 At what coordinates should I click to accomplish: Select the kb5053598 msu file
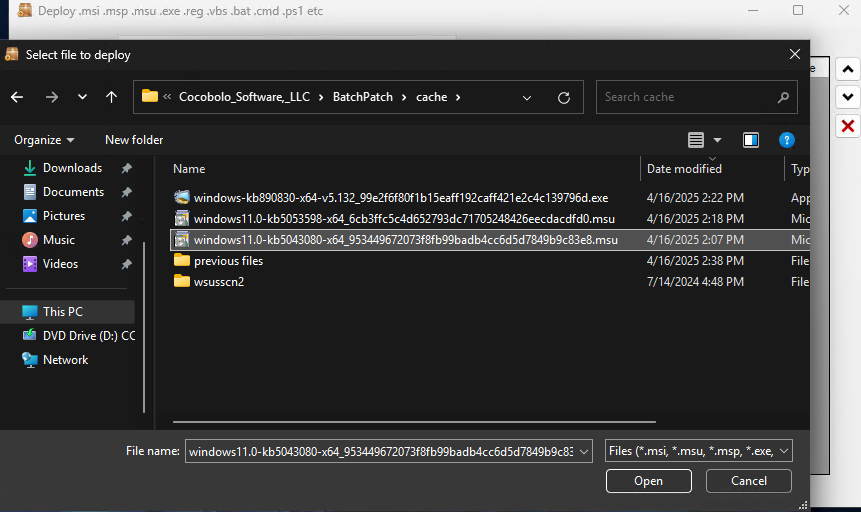point(404,219)
